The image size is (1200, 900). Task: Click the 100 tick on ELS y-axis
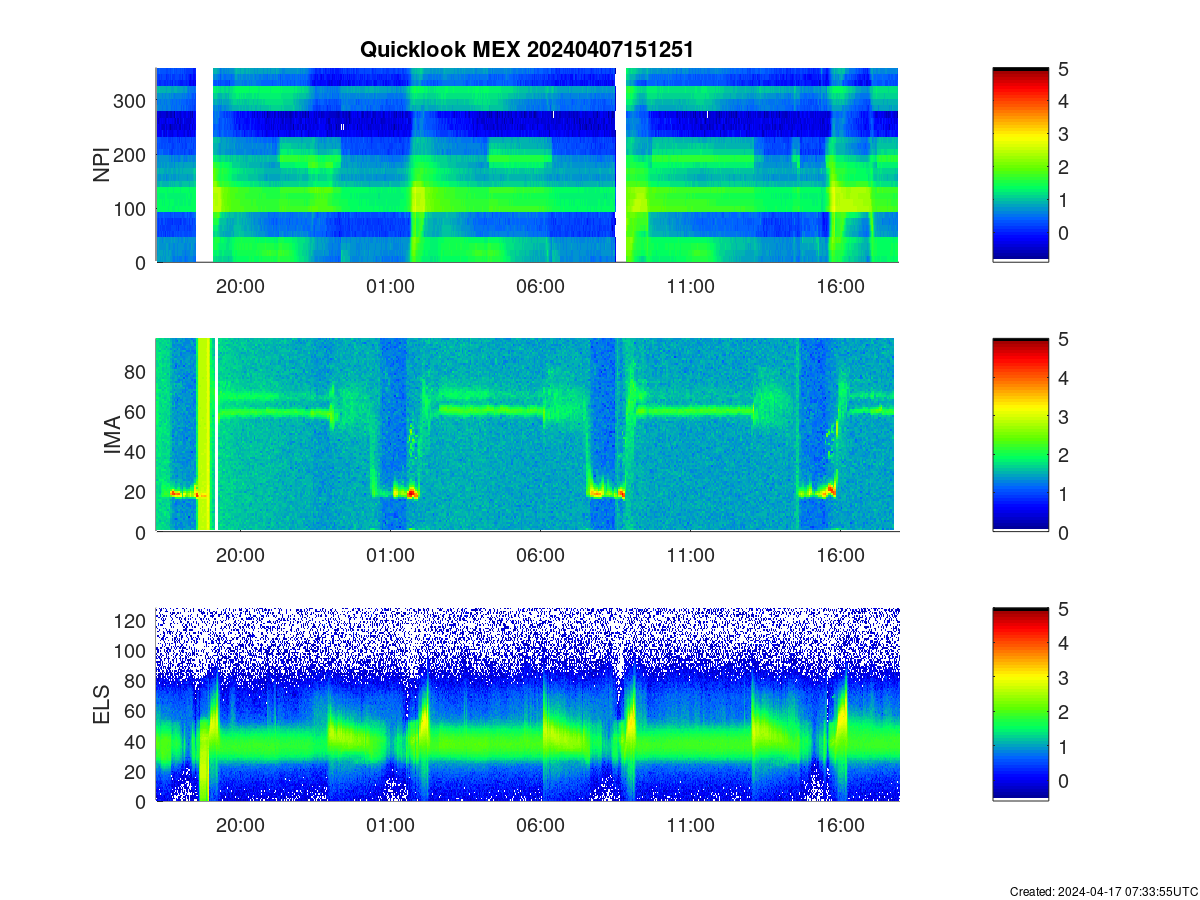pyautogui.click(x=131, y=651)
